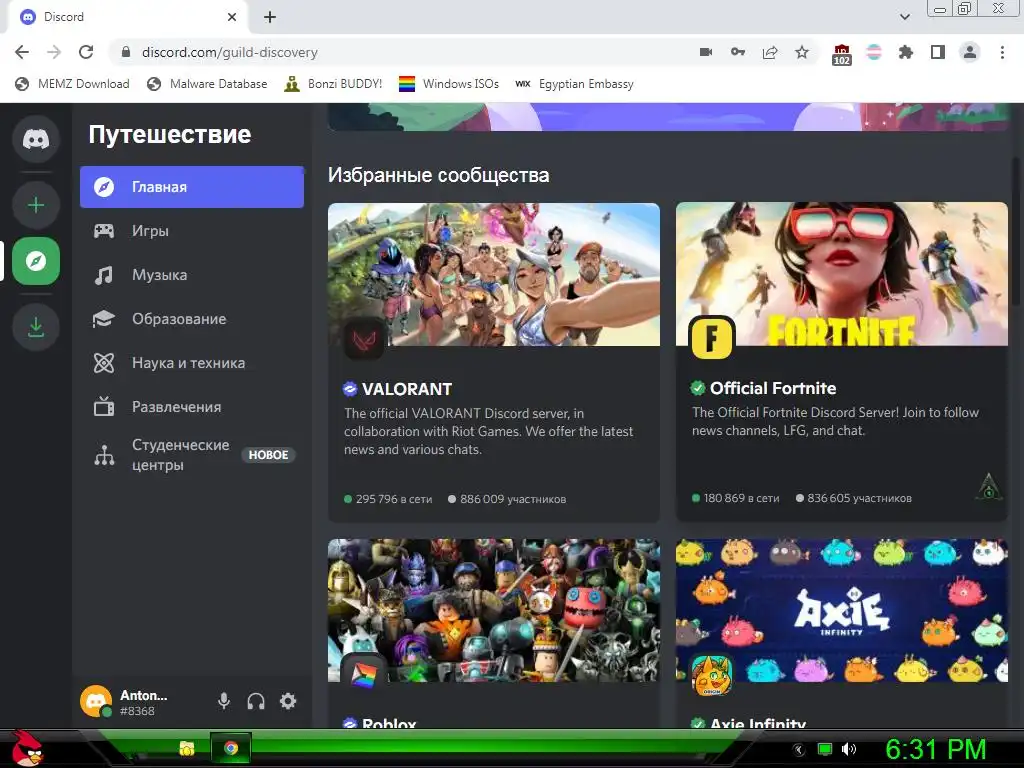Open the Развлечения category
Image resolution: width=1024 pixels, height=768 pixels.
(x=192, y=407)
